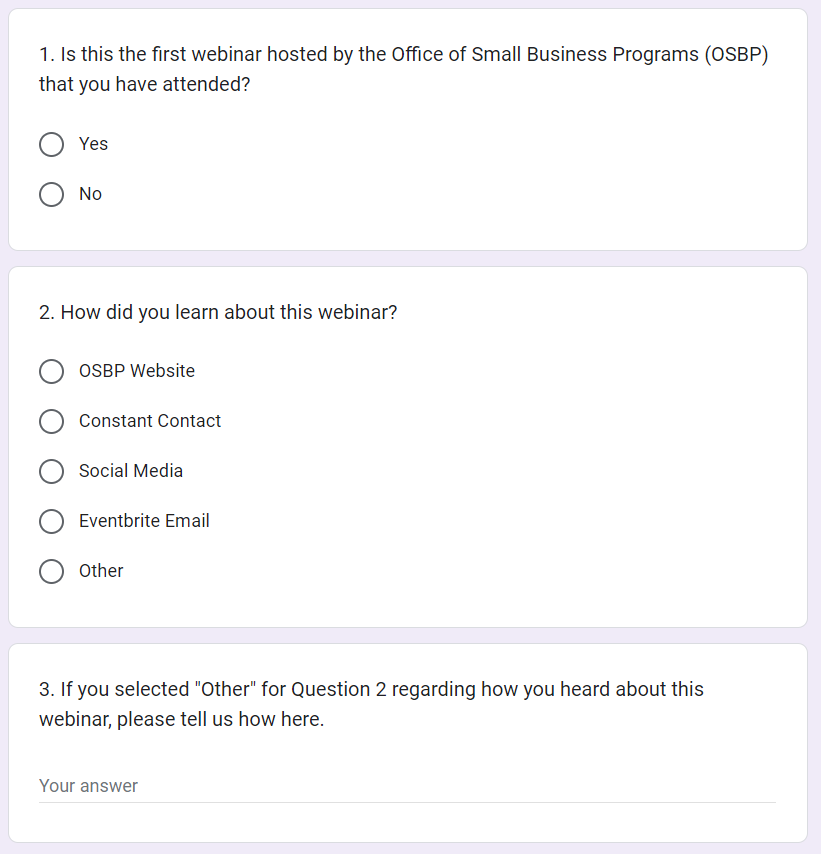Screen dimensions: 821x854
Task: Click '(OSBP)' in the first question
Action: tap(735, 55)
